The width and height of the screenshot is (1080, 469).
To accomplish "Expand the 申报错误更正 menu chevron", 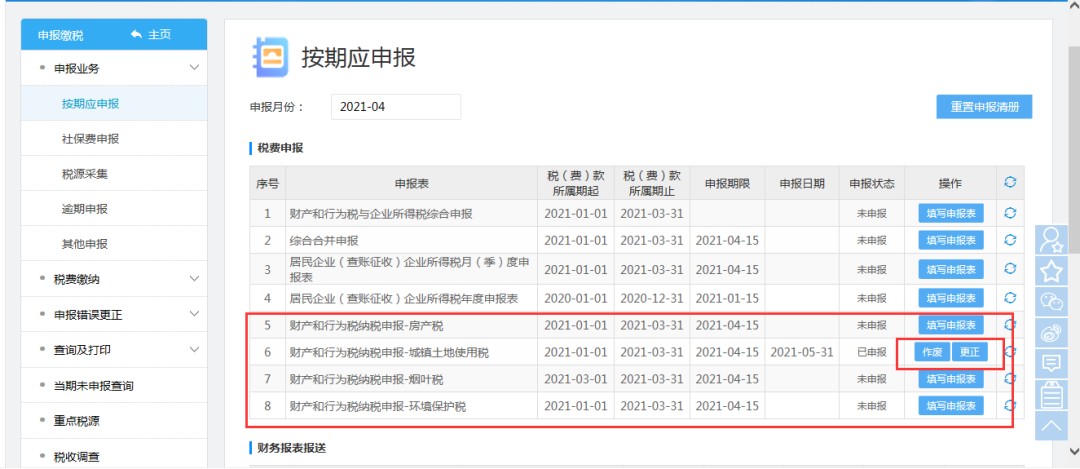I will pos(194,314).
